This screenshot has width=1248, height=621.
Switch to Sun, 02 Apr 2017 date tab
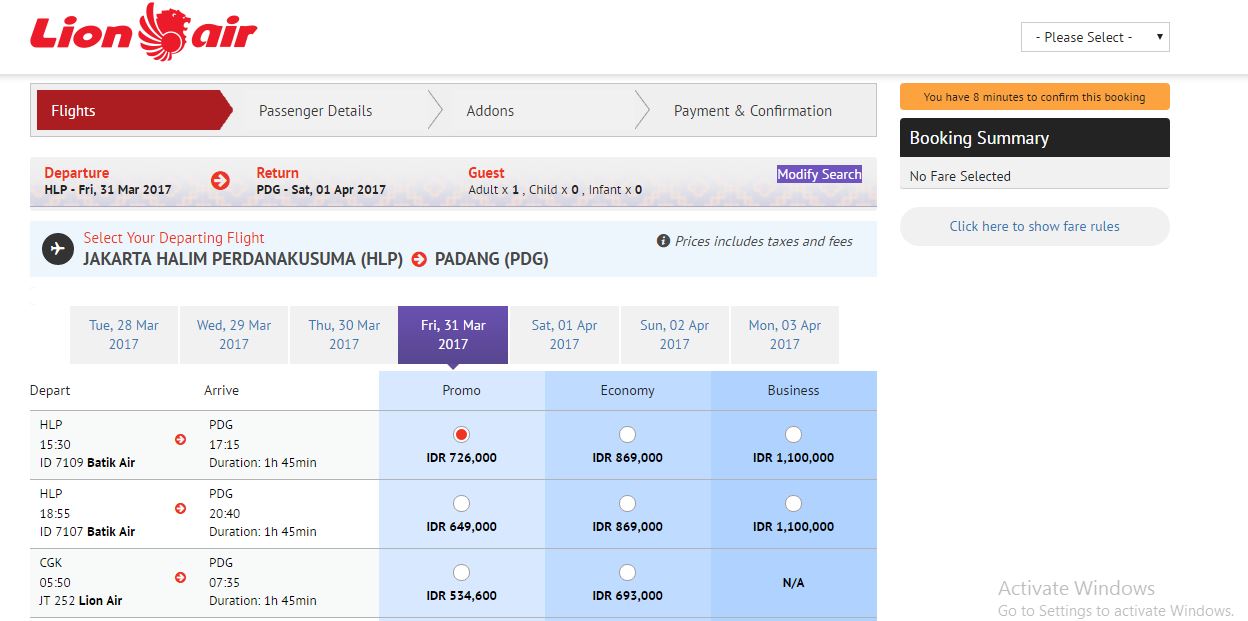(x=674, y=335)
